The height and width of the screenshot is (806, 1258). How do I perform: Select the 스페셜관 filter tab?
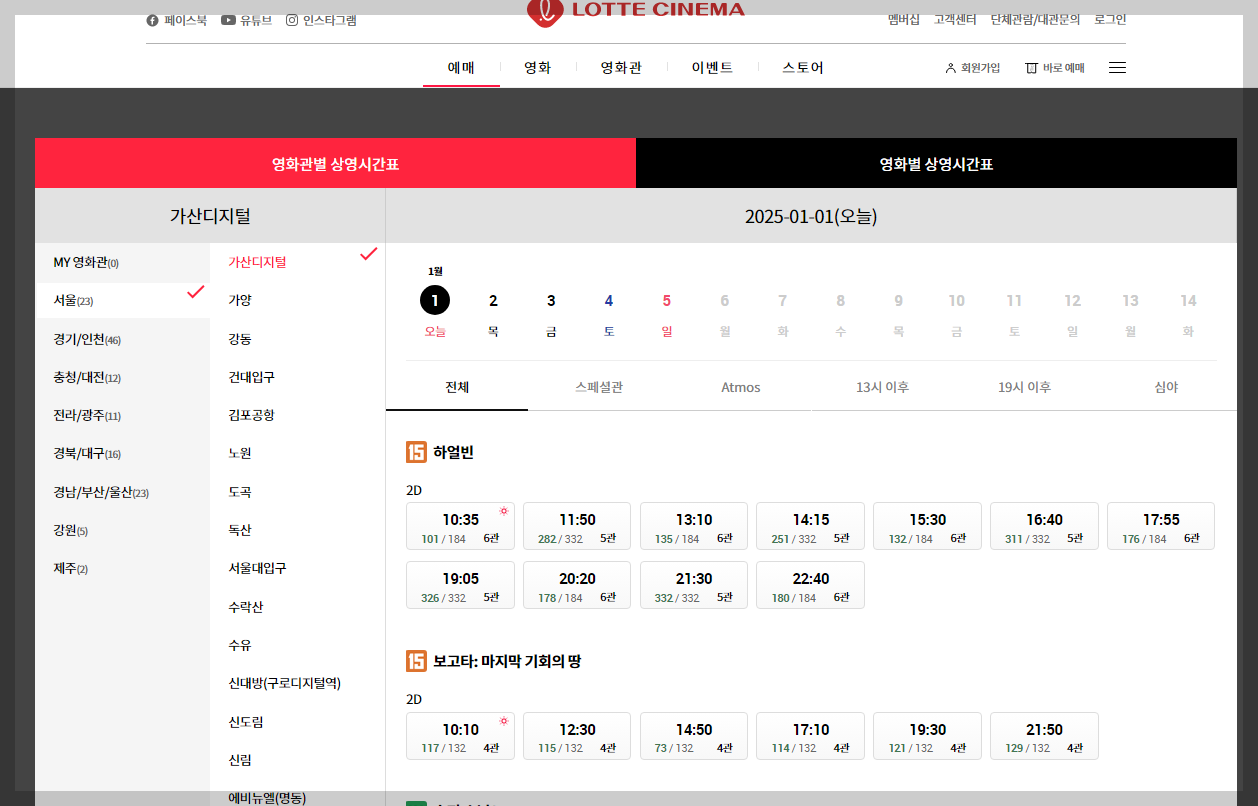[x=599, y=388]
